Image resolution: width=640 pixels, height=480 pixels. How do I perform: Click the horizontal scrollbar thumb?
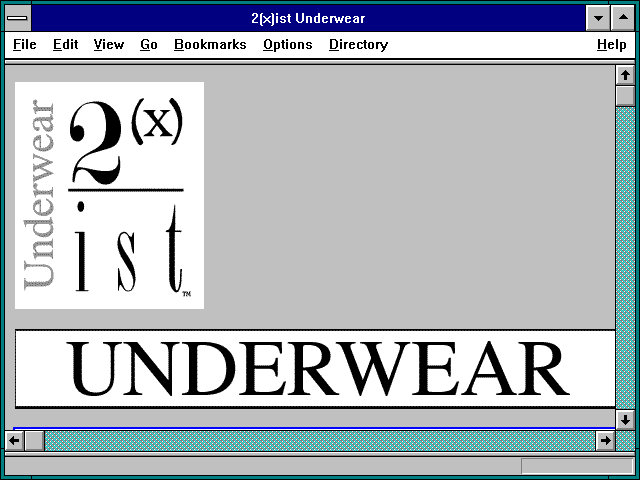(35, 441)
